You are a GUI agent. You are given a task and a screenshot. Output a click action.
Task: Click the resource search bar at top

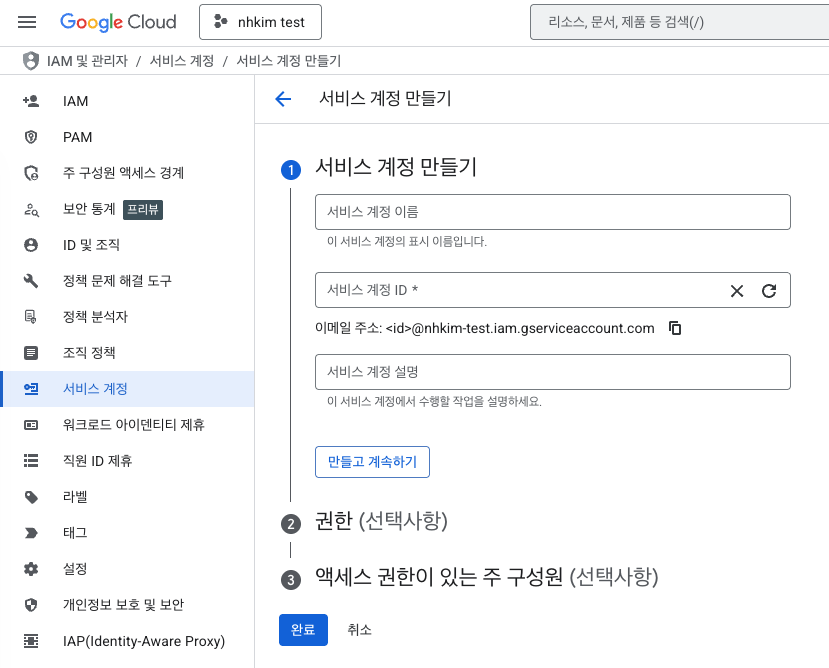(678, 22)
